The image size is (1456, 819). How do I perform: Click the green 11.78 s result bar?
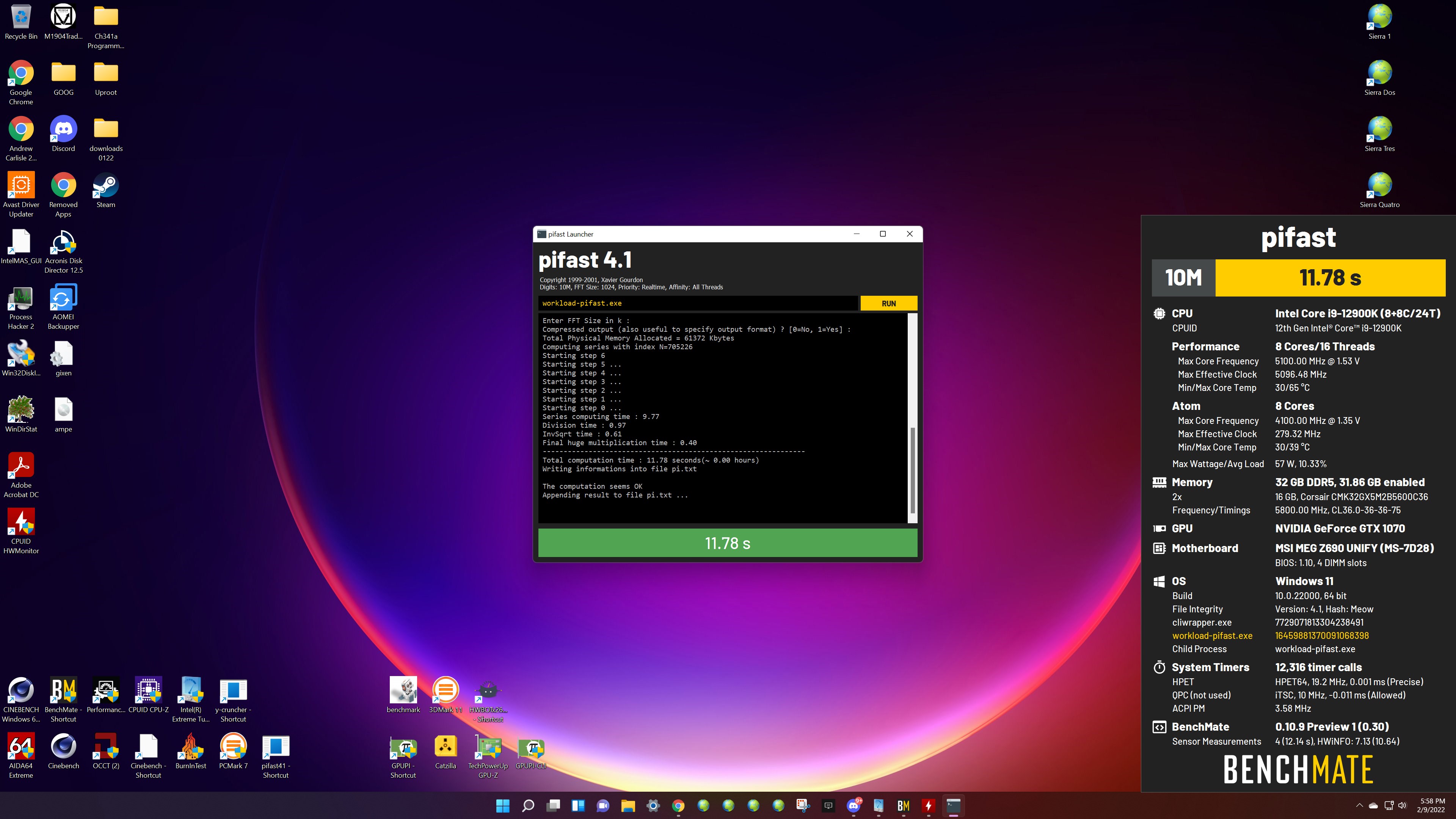pos(728,543)
